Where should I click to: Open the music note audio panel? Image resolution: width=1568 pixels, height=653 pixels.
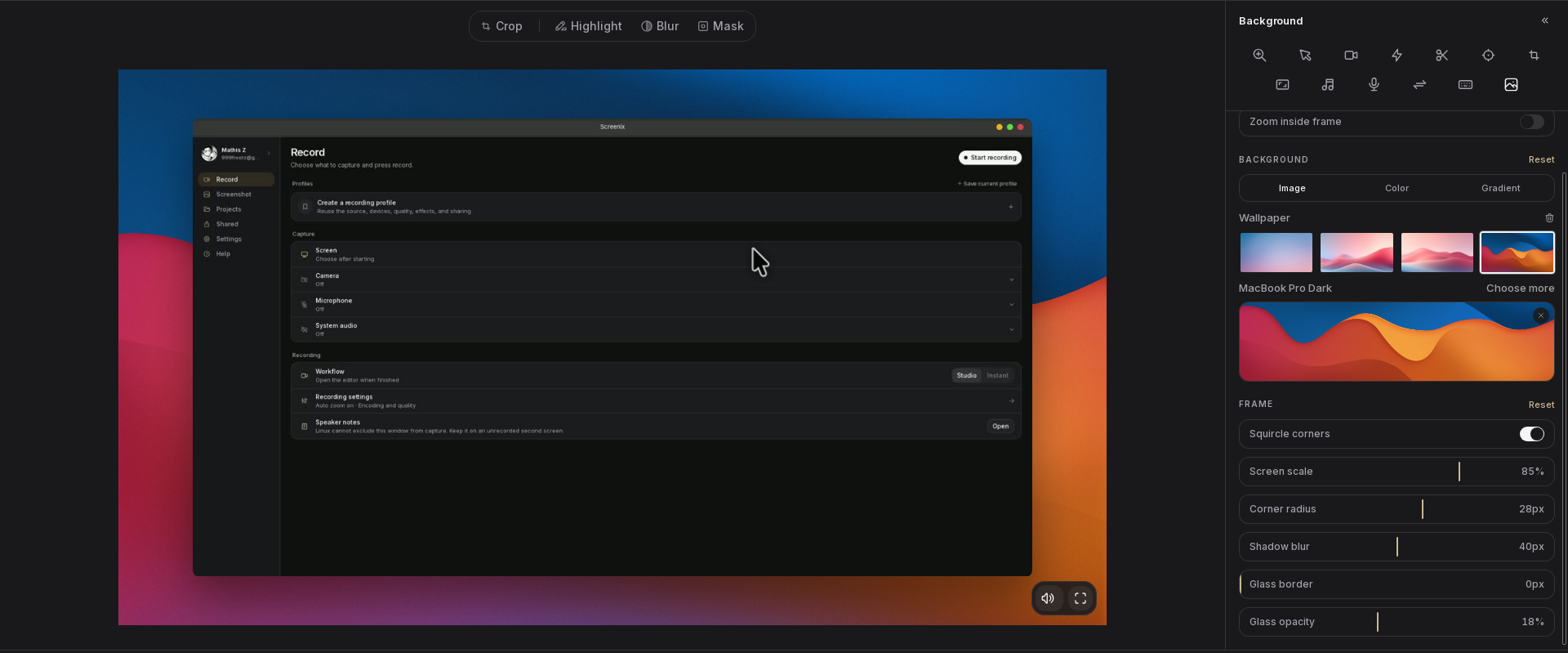tap(1328, 85)
